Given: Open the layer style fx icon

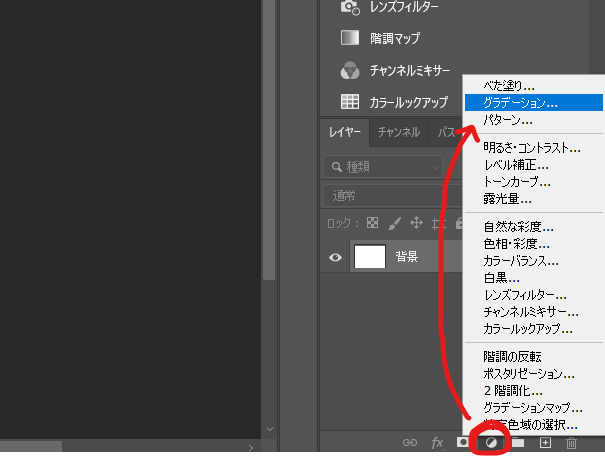Looking at the screenshot, I should [x=437, y=442].
